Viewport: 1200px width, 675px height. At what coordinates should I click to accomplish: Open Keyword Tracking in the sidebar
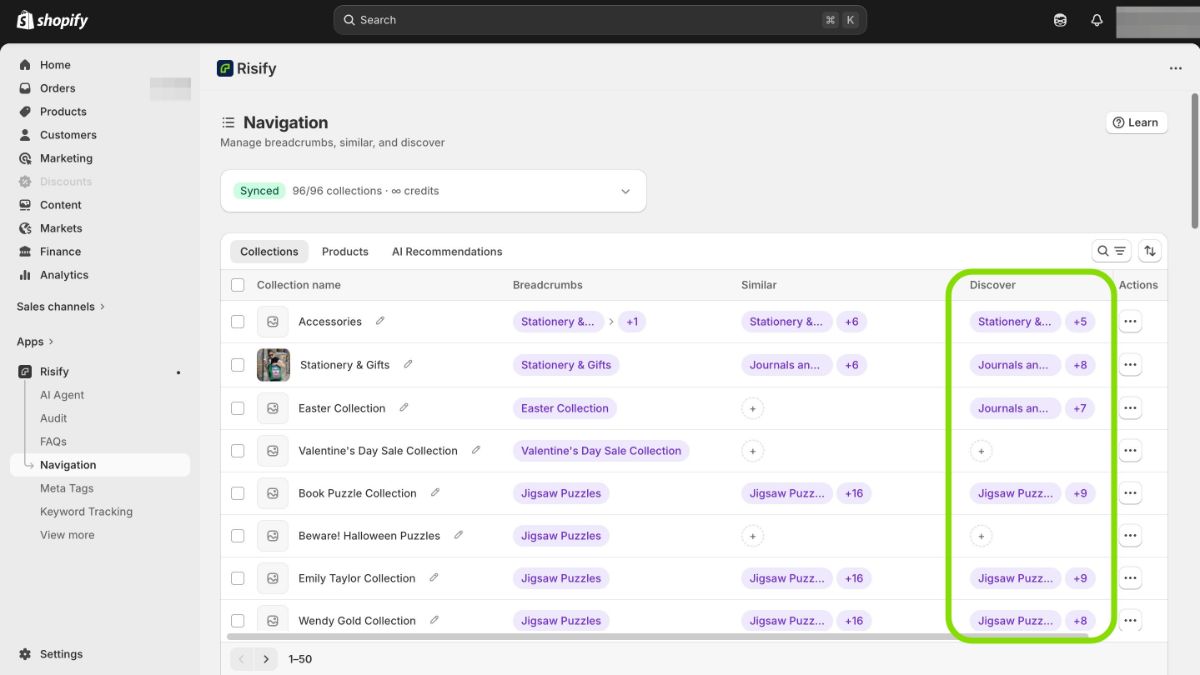coord(86,512)
